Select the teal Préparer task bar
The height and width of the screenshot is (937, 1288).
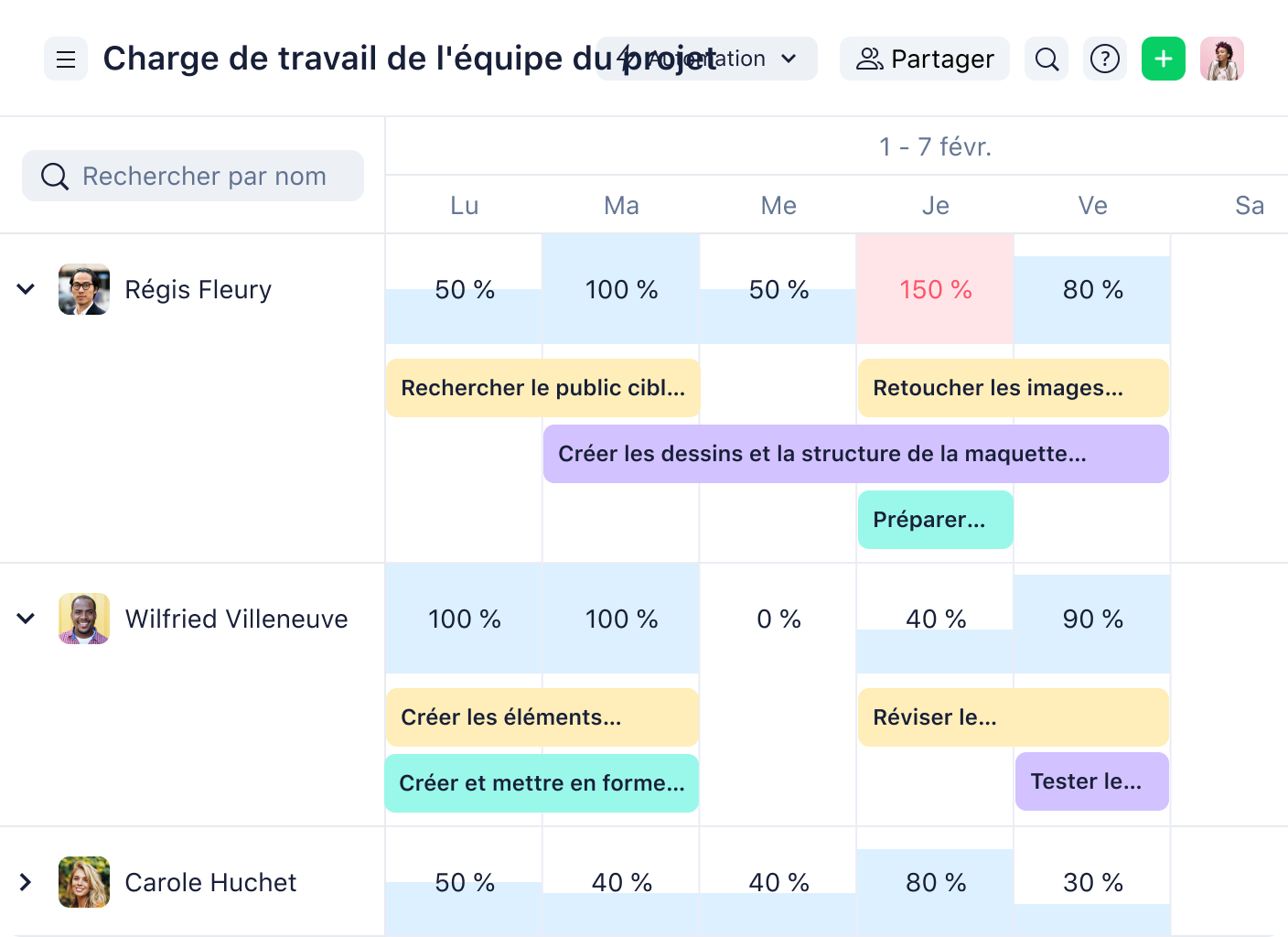click(x=936, y=520)
